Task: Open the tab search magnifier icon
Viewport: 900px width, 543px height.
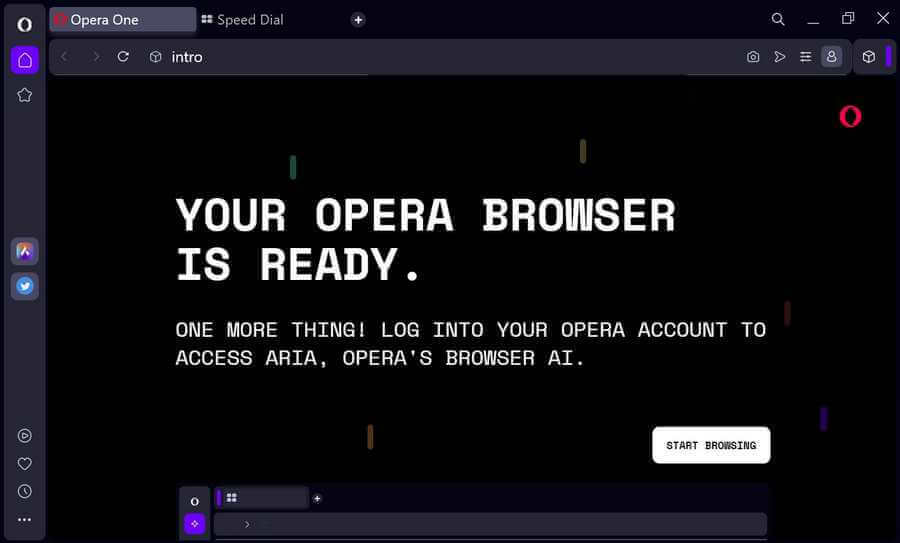Action: pyautogui.click(x=778, y=20)
